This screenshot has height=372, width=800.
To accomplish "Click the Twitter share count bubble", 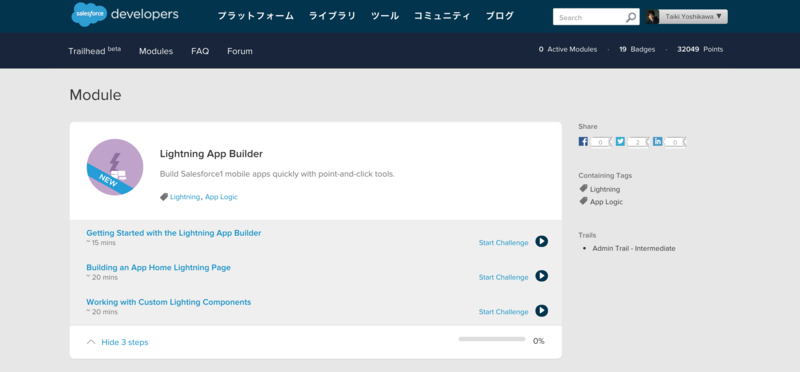I will [638, 142].
